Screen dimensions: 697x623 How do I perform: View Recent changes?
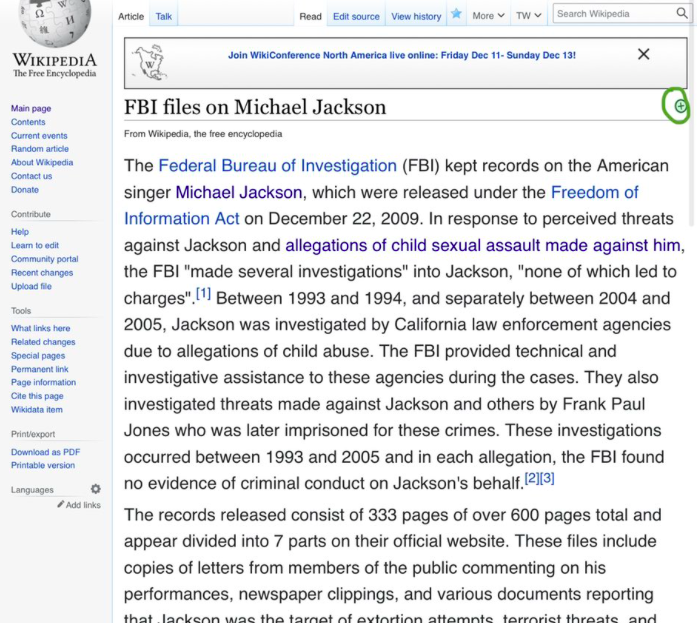[42, 273]
